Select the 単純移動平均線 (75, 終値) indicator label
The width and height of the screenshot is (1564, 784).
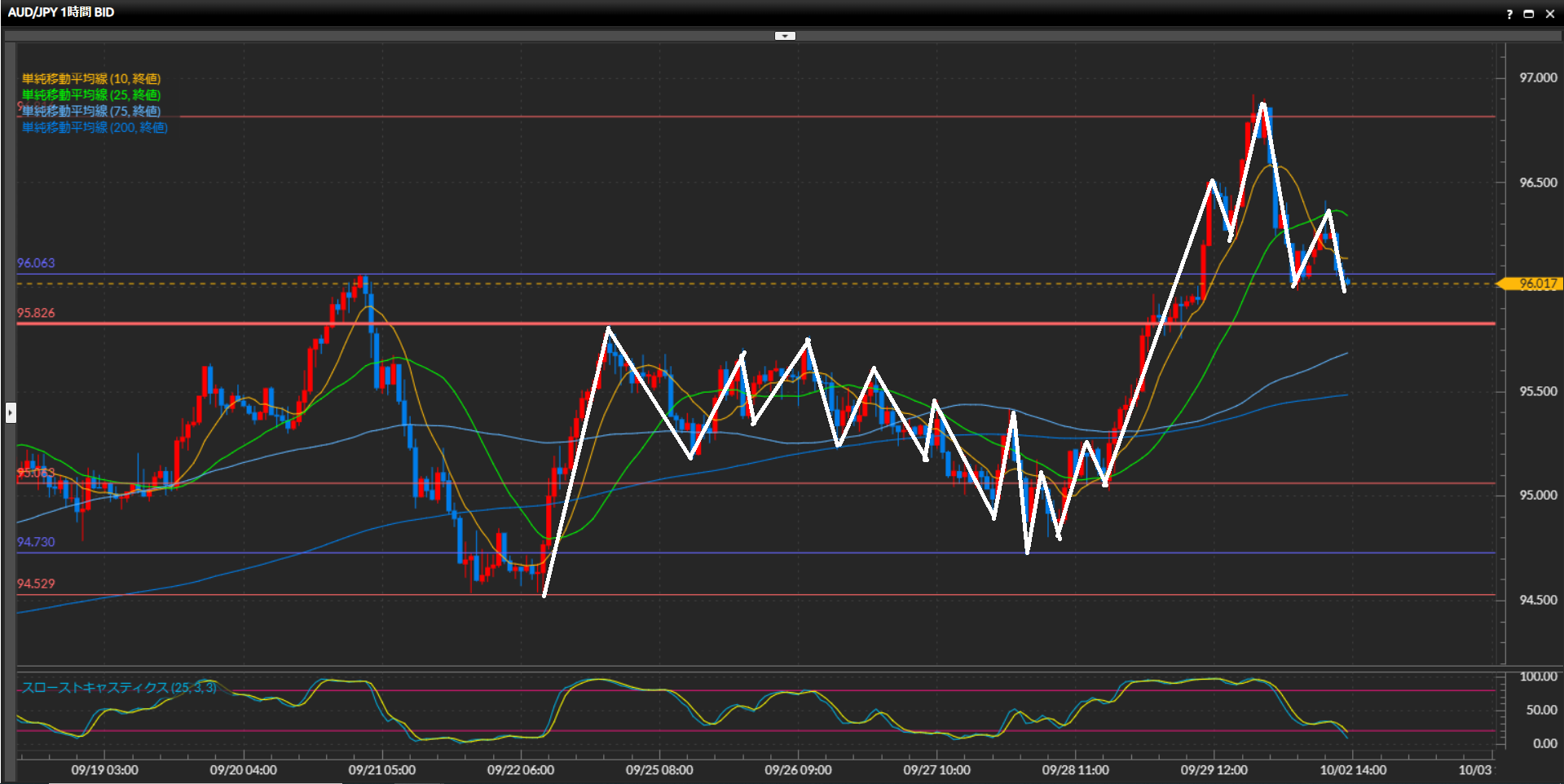pos(90,112)
